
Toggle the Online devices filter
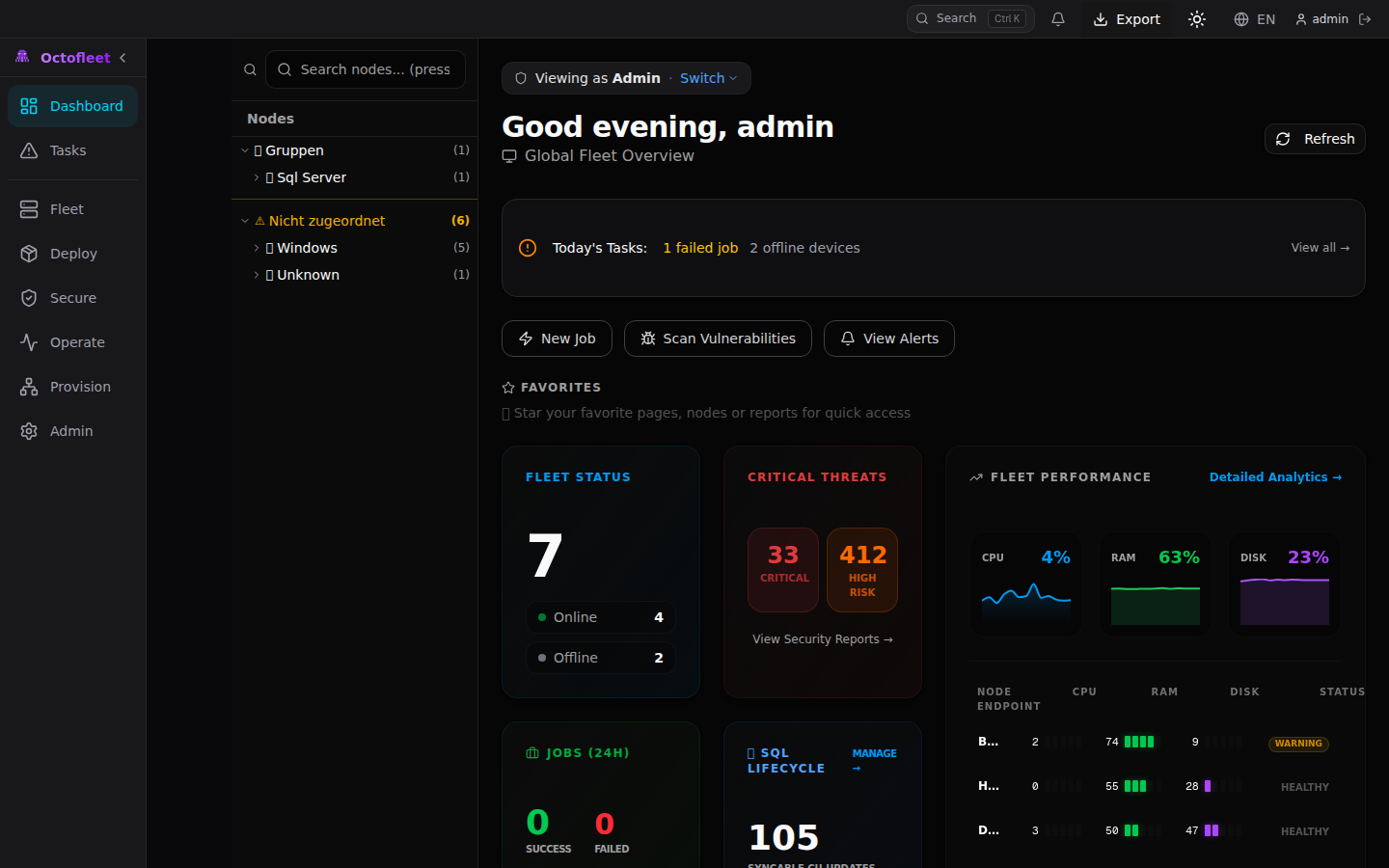600,617
